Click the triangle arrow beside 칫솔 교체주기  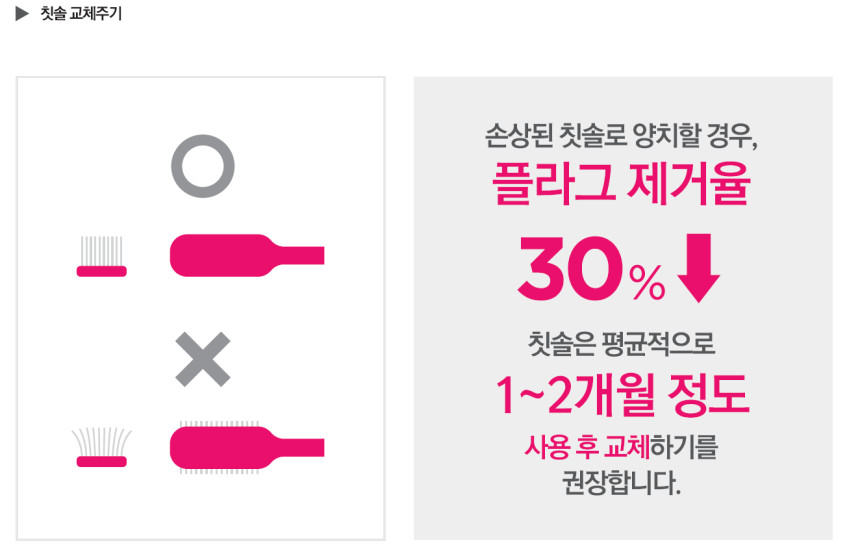(x=23, y=15)
